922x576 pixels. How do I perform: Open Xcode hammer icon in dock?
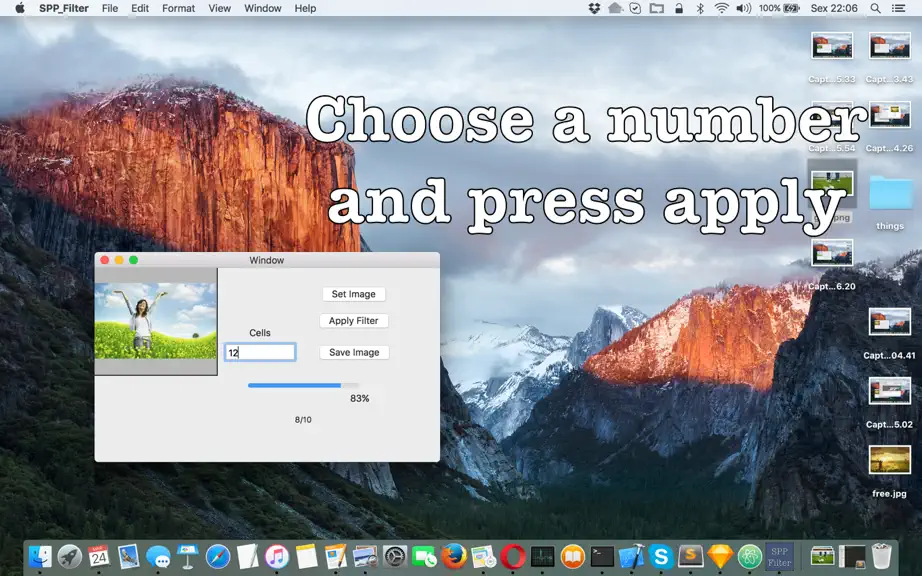coord(632,556)
